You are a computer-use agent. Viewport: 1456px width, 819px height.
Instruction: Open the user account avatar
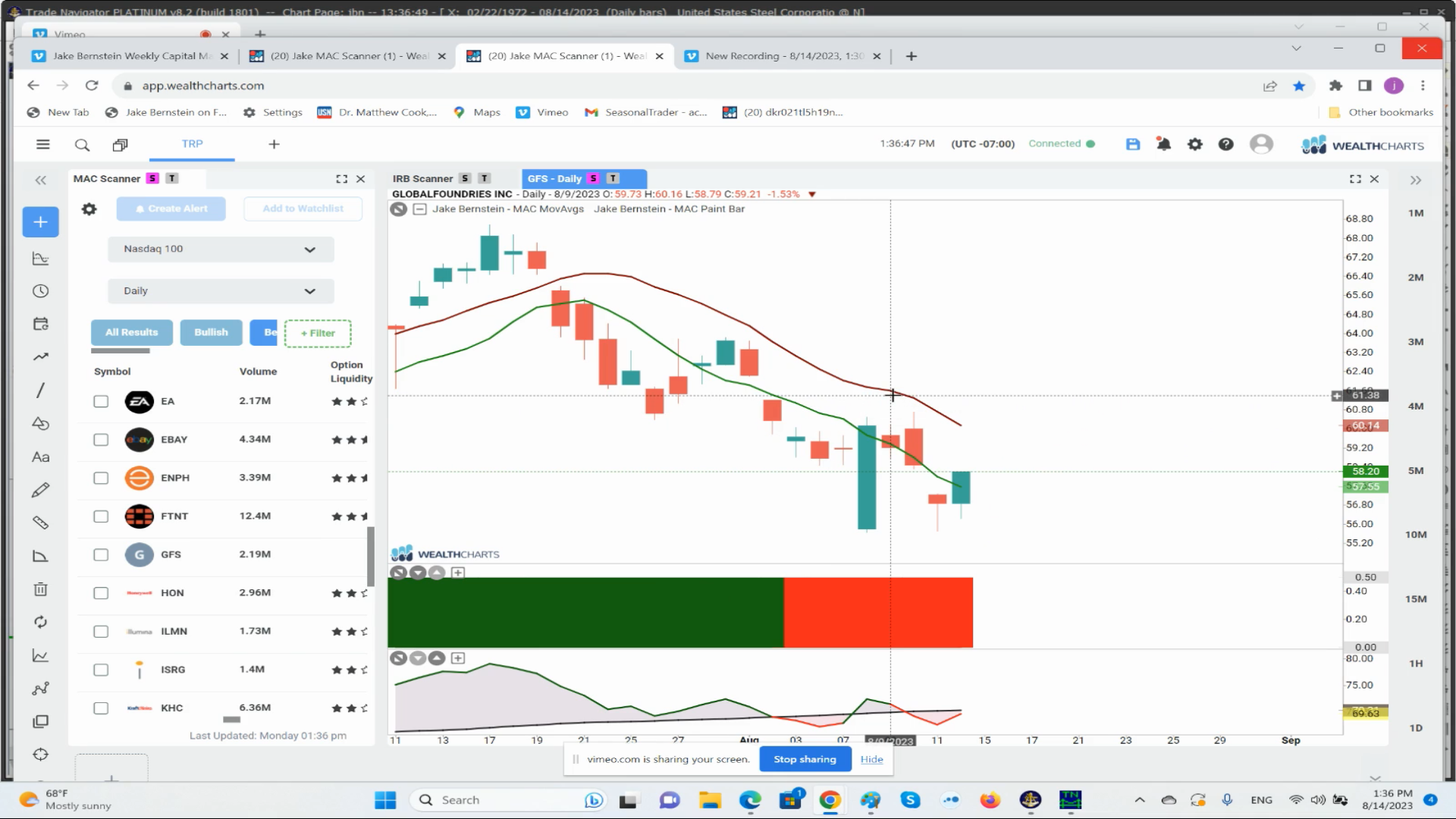tap(1261, 144)
